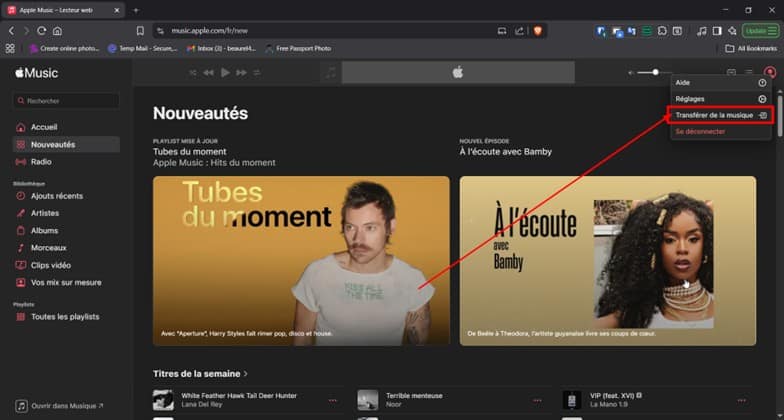784x420 pixels.
Task: Click the green Update button
Action: [760, 31]
